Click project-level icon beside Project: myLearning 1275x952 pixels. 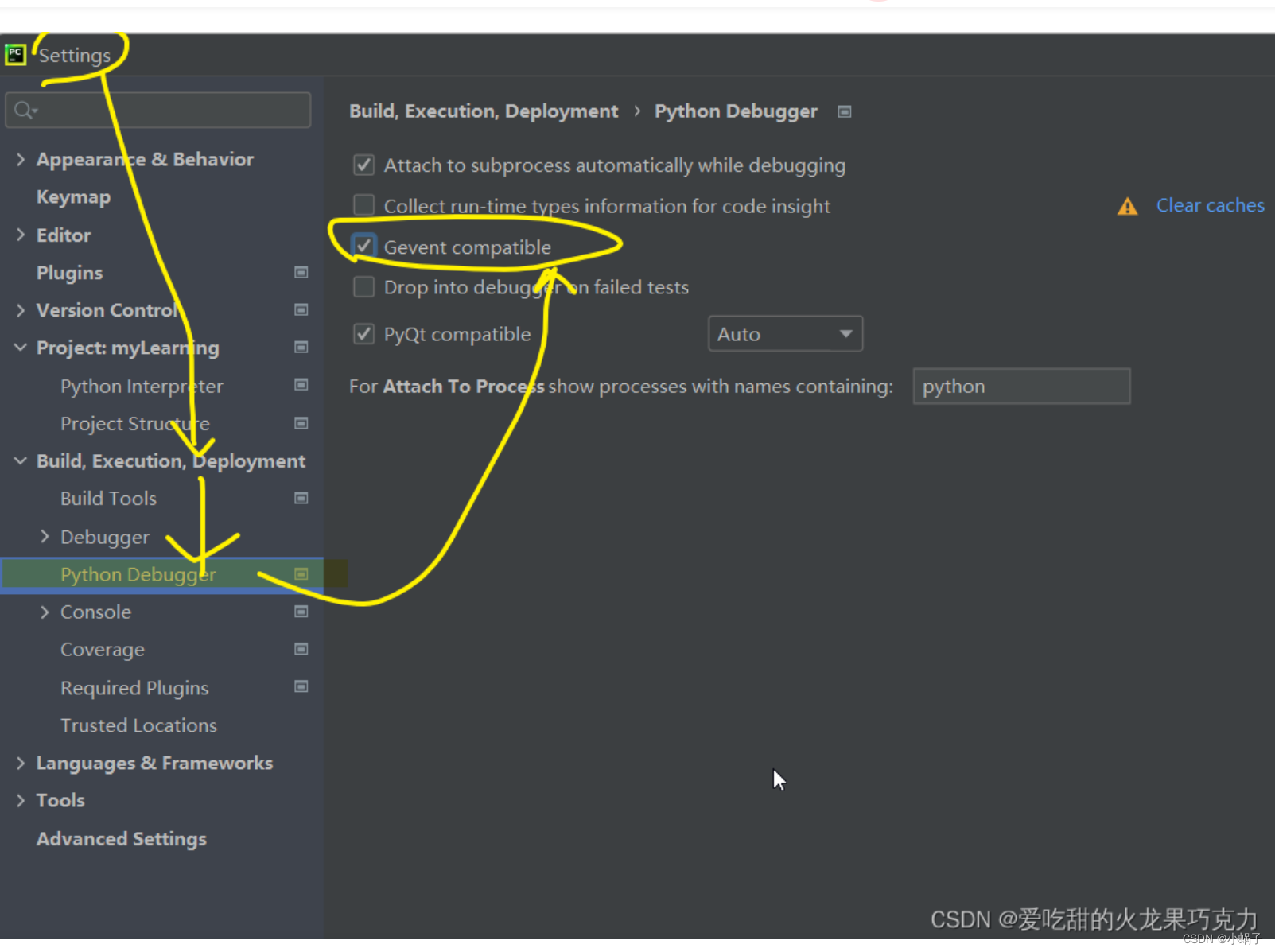tap(301, 347)
